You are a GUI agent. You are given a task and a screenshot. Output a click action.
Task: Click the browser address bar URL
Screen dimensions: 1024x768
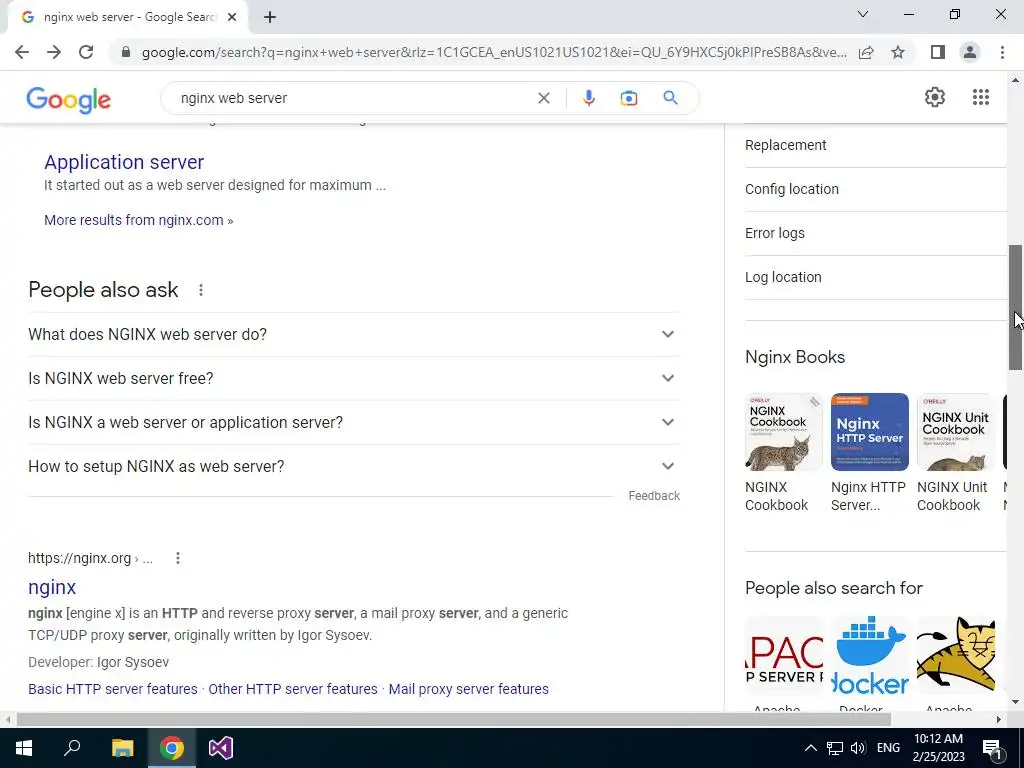494,52
